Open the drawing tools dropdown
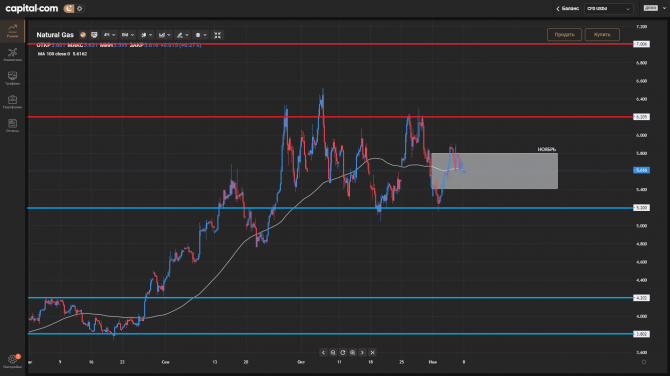Image resolution: width=670 pixels, height=376 pixels. point(182,35)
